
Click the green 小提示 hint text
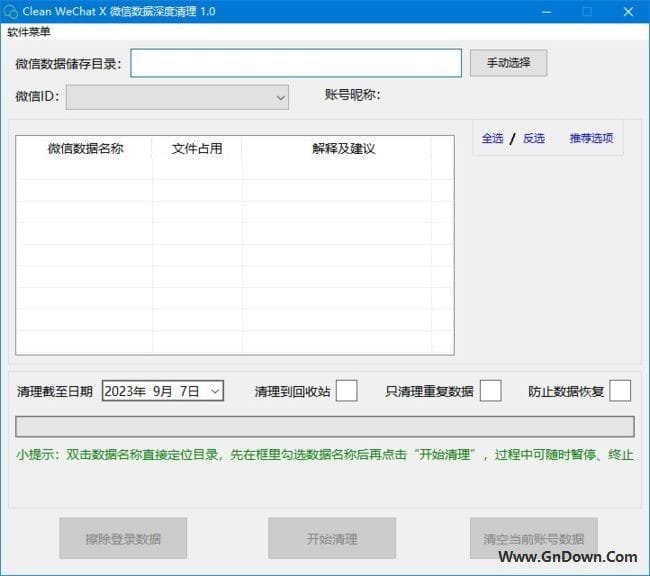[325, 454]
